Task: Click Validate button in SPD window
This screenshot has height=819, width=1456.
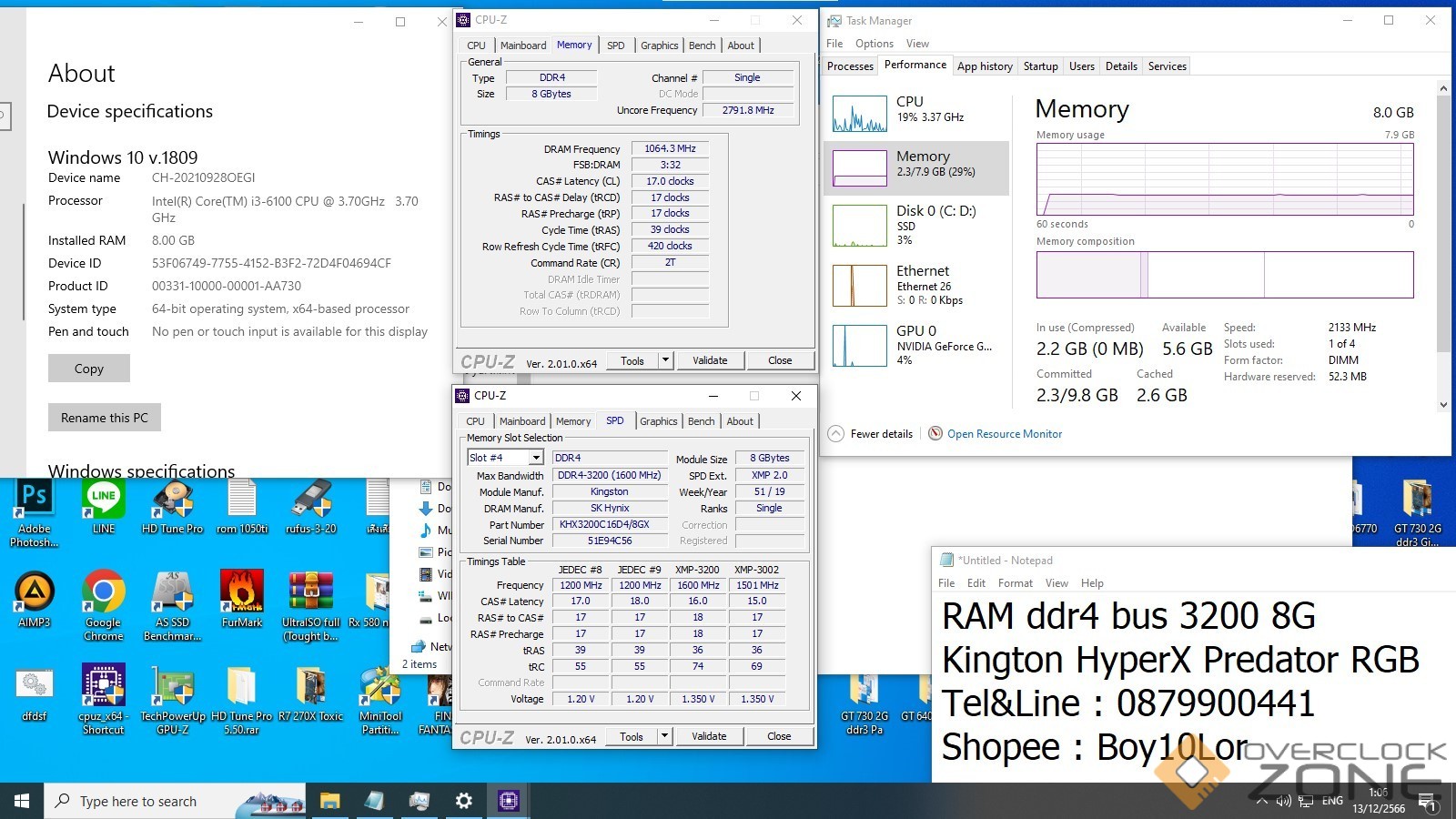Action: click(x=709, y=736)
